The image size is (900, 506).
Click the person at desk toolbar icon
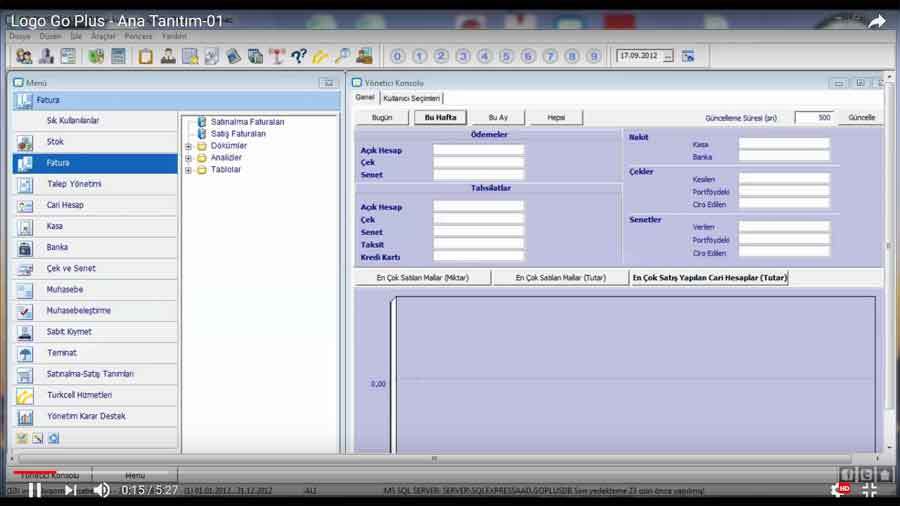coord(364,56)
